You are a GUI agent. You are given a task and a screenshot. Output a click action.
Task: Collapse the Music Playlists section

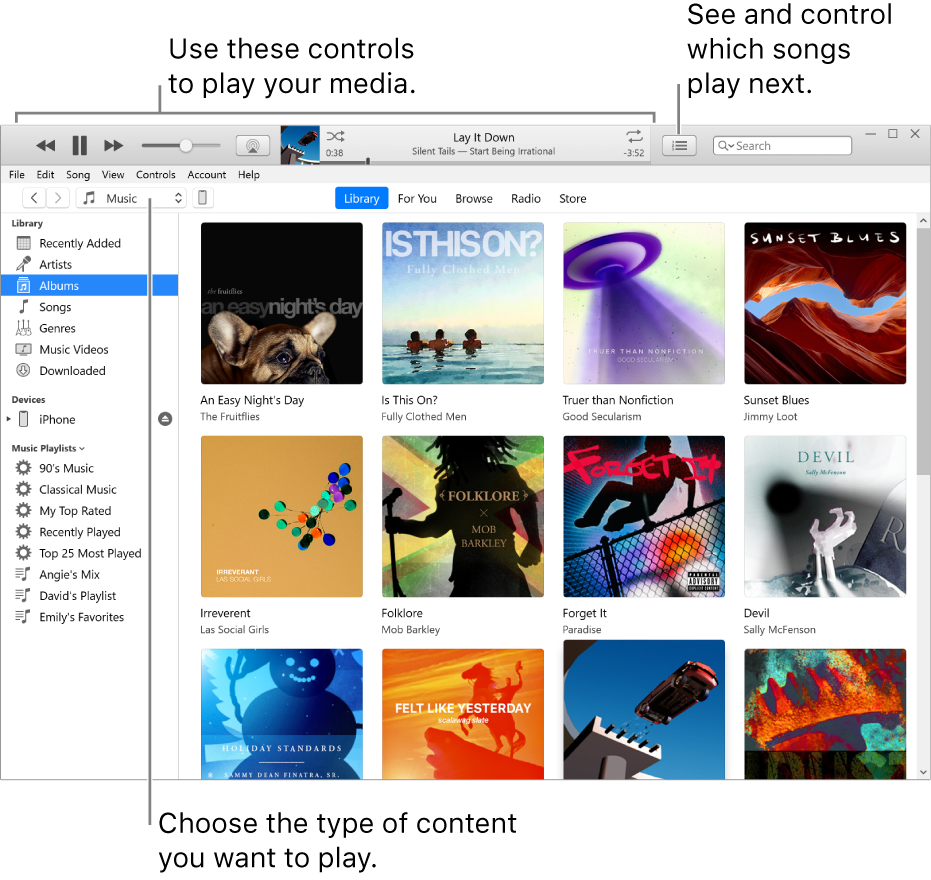(82, 449)
